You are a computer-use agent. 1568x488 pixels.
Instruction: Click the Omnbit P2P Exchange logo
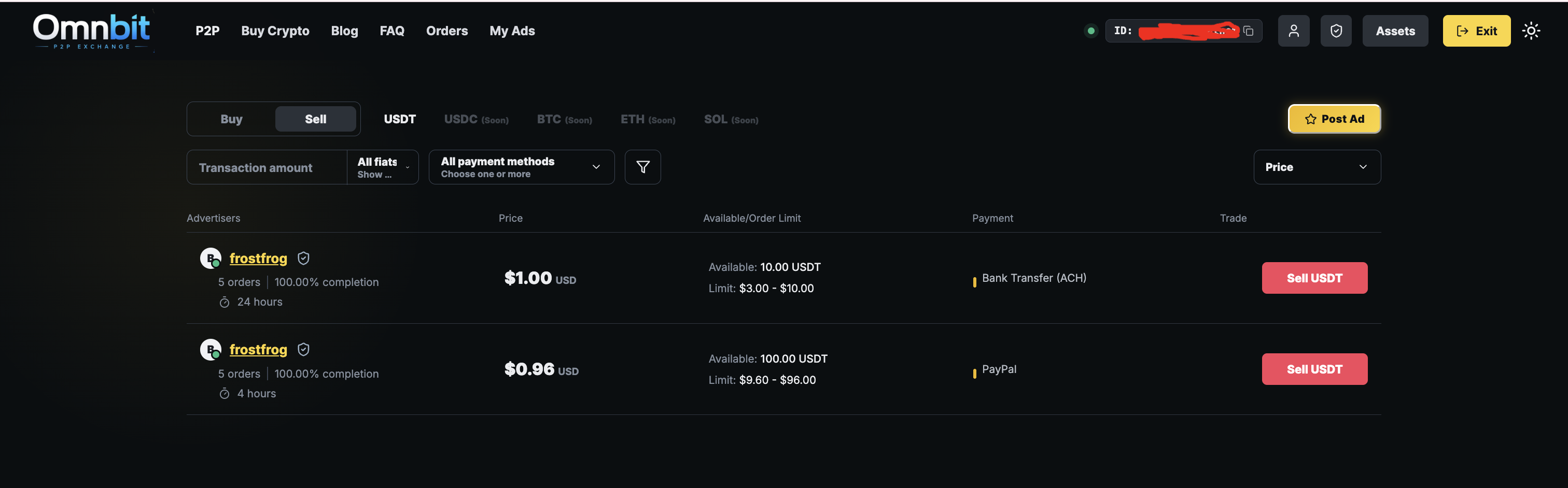(92, 31)
